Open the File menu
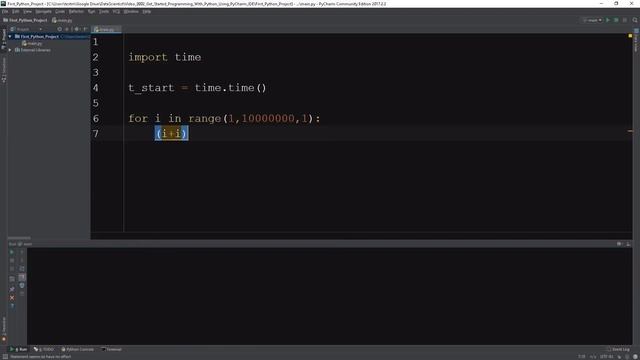 tap(5, 11)
